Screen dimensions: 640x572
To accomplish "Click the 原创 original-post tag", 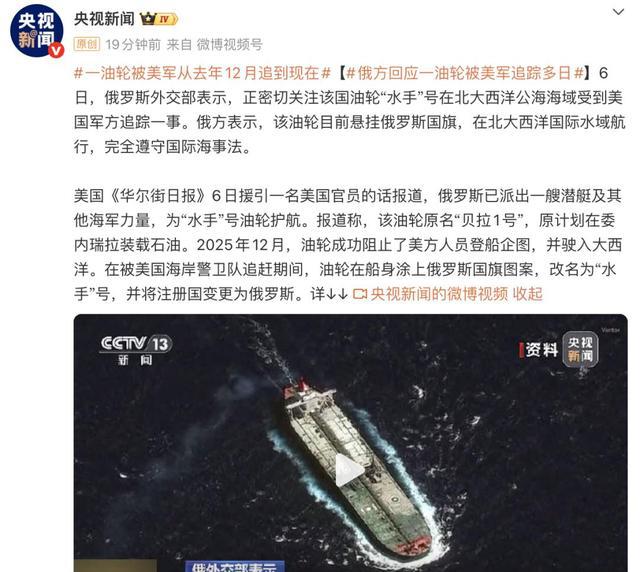I will (x=87, y=44).
